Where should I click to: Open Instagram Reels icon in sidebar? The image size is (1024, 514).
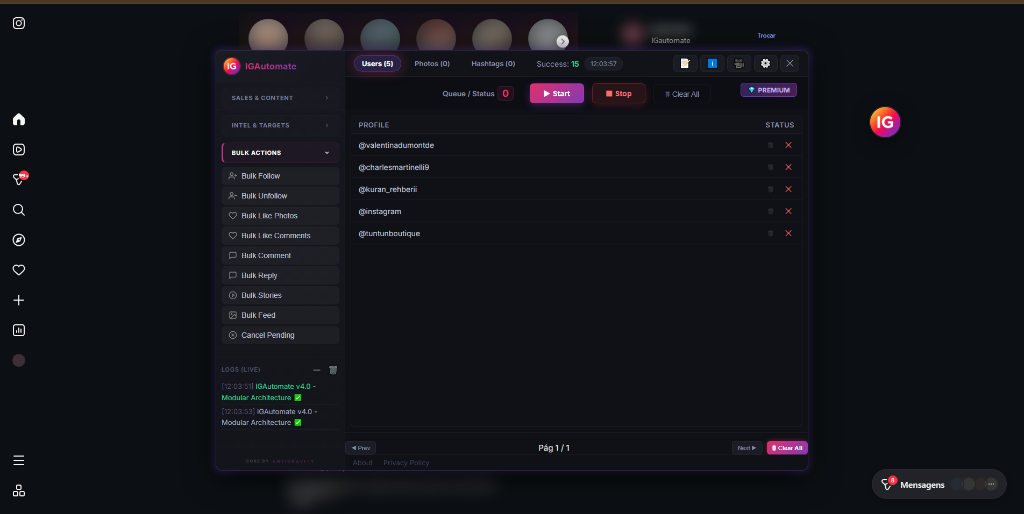click(x=19, y=150)
